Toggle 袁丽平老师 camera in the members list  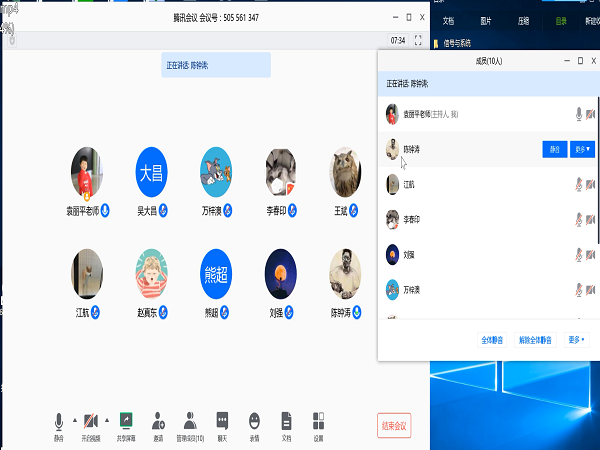pos(590,114)
